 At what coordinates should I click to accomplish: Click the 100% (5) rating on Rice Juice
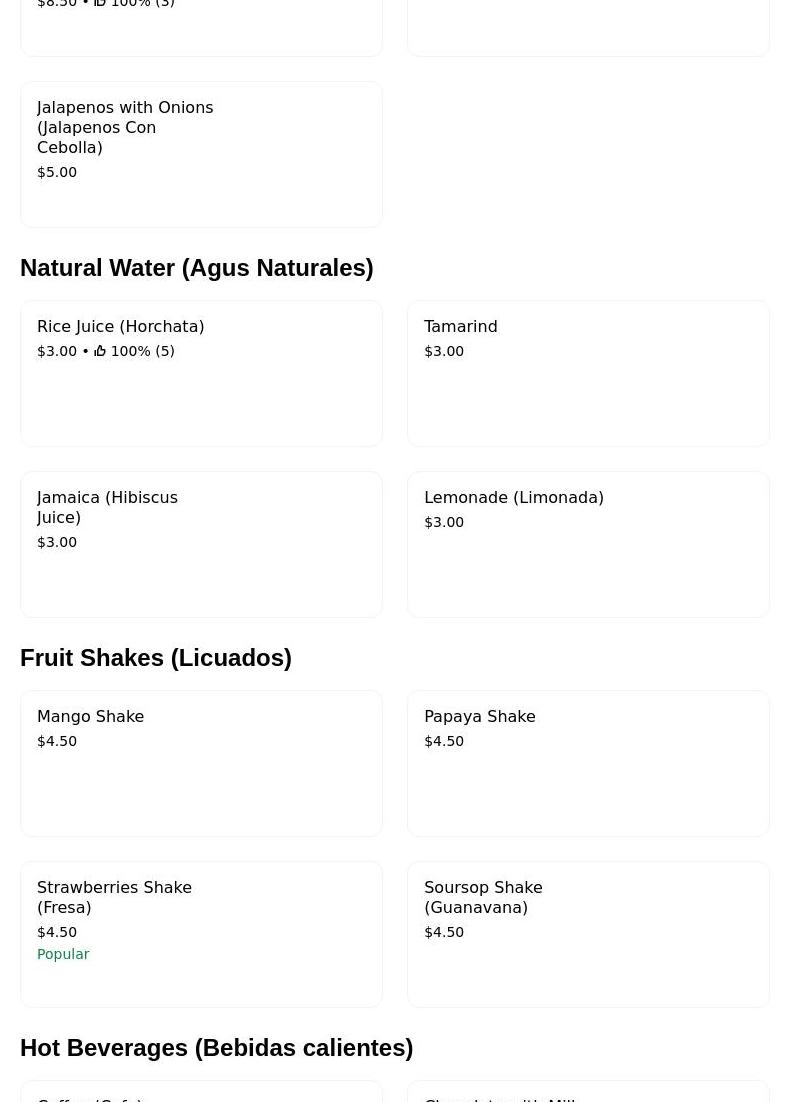click(142, 351)
